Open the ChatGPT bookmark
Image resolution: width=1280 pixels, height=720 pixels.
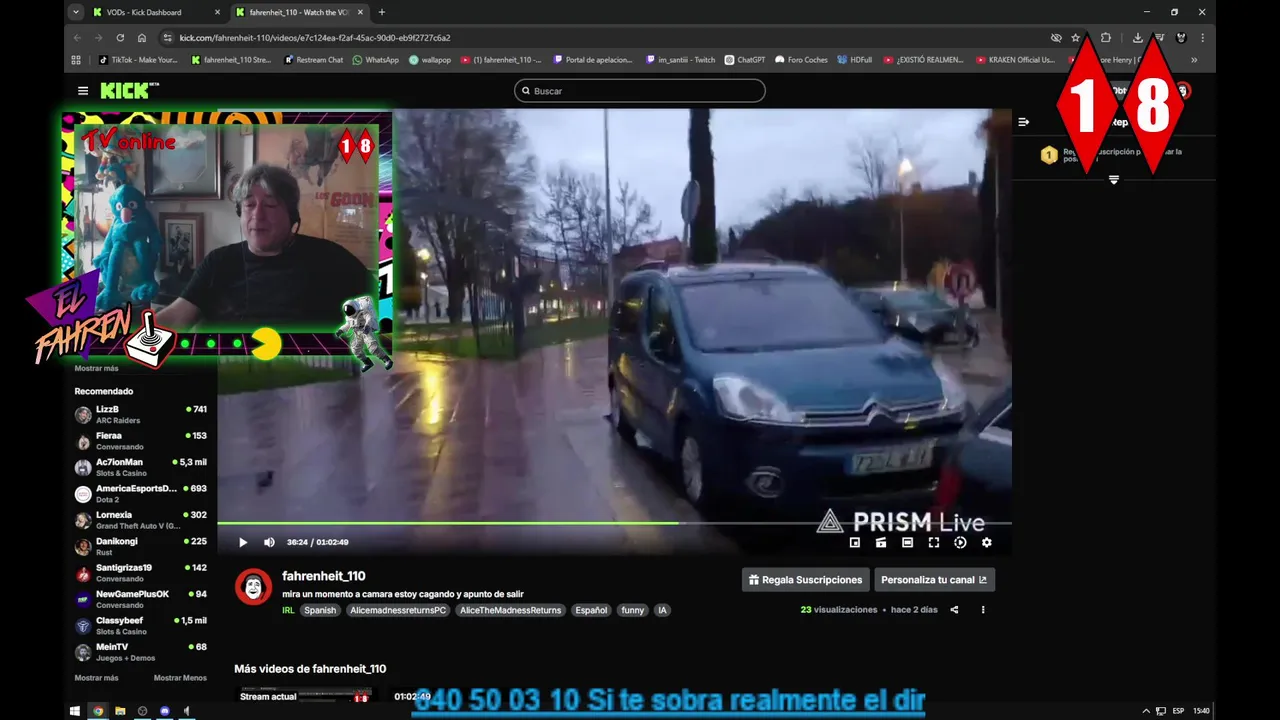point(745,60)
